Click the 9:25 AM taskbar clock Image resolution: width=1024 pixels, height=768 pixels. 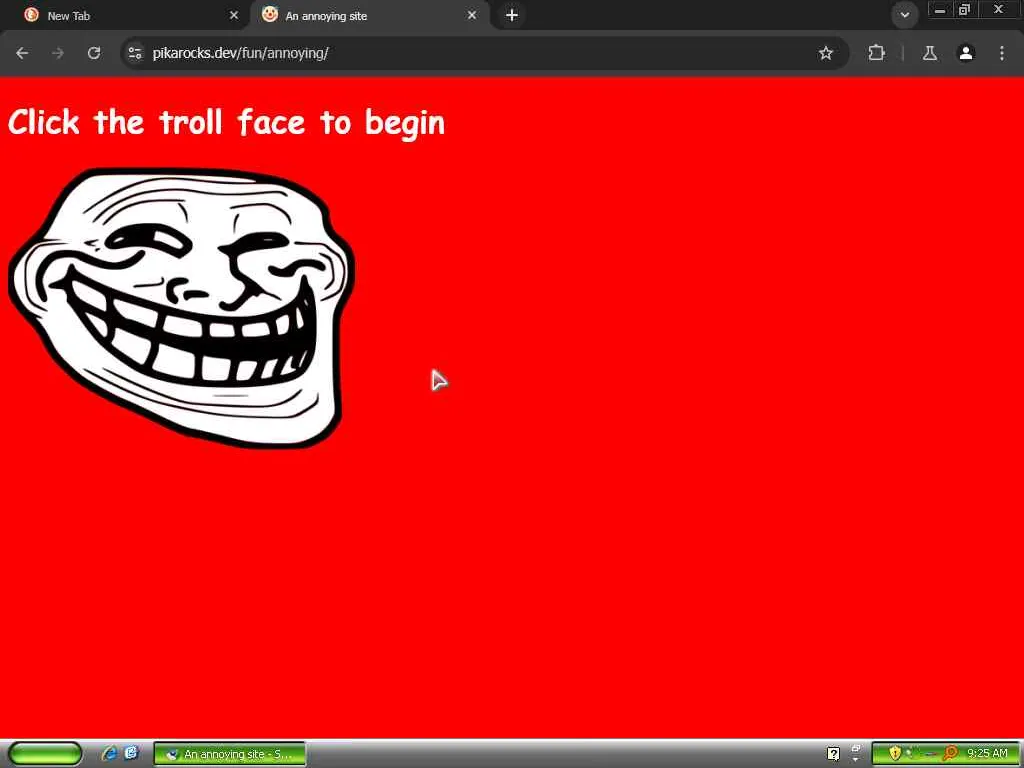pyautogui.click(x=987, y=754)
